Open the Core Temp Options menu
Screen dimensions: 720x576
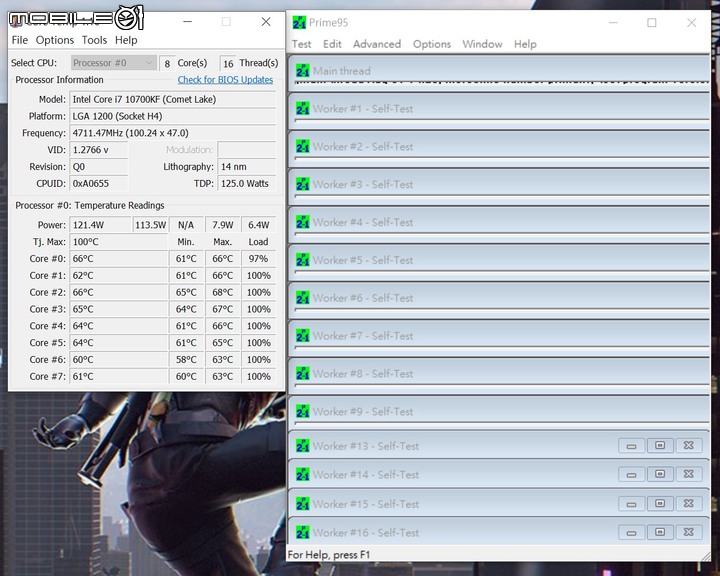tap(55, 40)
